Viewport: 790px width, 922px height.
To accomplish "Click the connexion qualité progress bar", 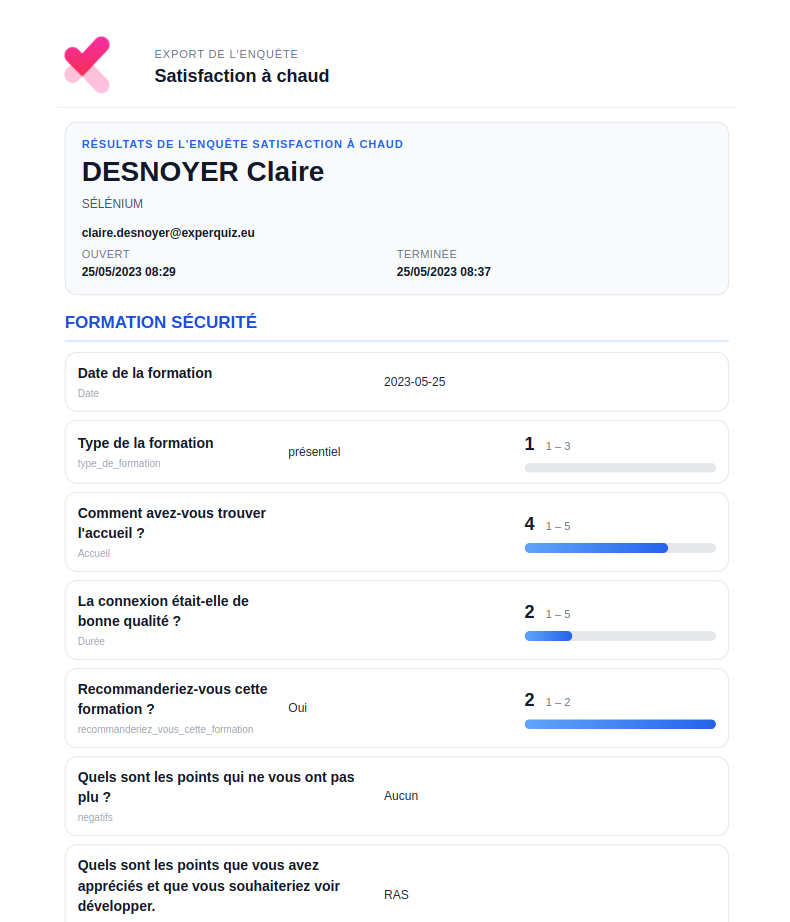I will (x=620, y=636).
